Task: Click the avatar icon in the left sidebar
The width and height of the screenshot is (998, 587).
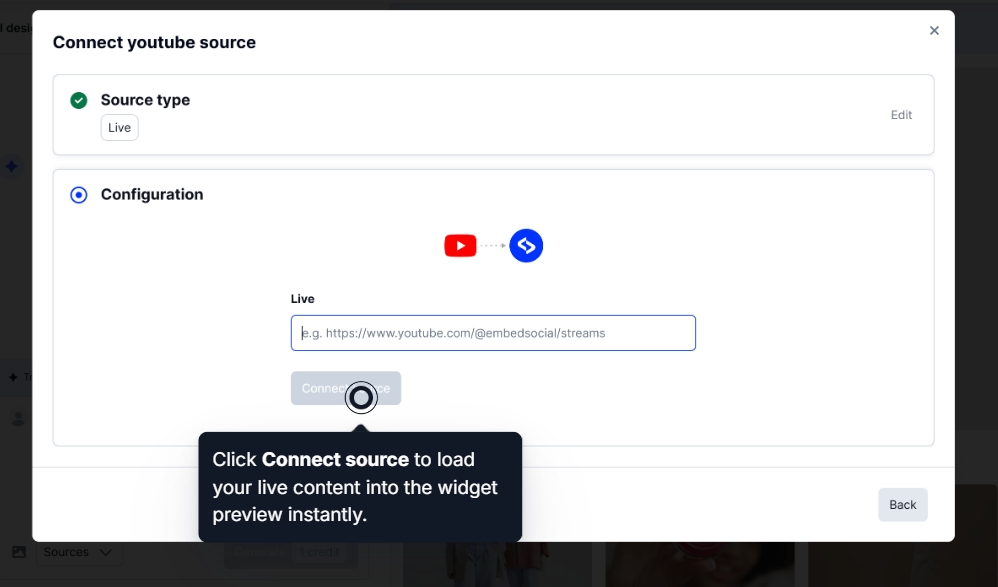Action: 18,418
